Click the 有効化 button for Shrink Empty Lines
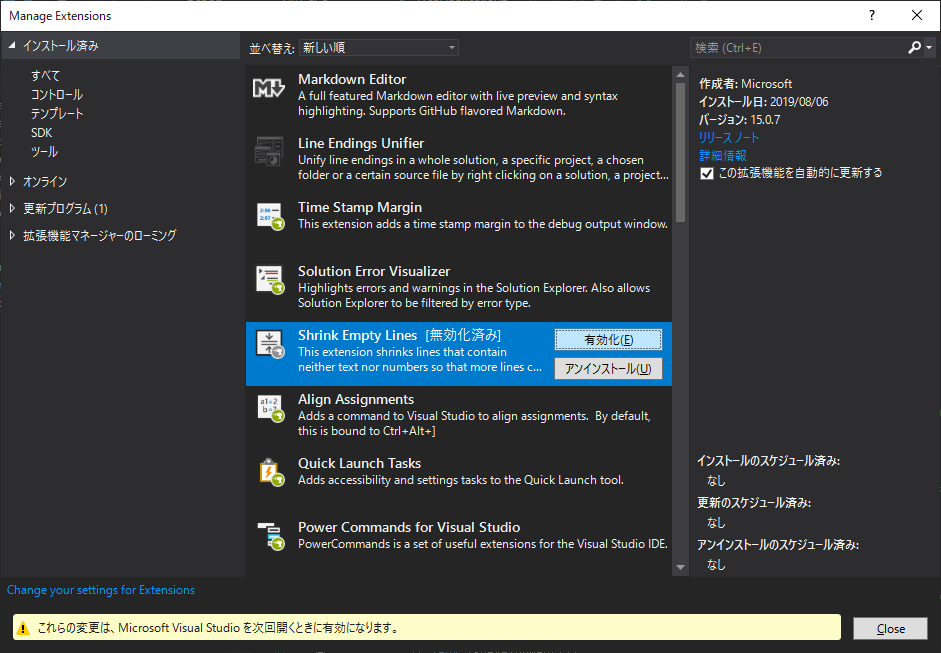941x653 pixels. point(608,339)
